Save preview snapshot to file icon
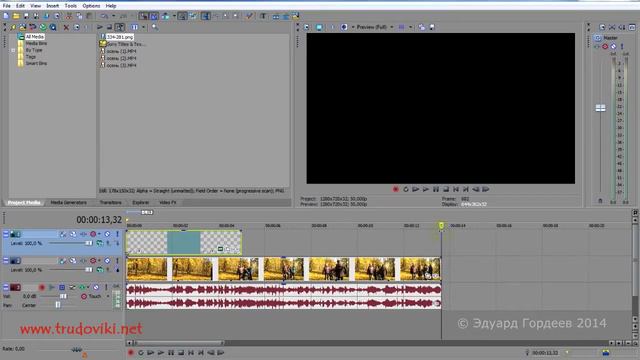 (x=432, y=27)
